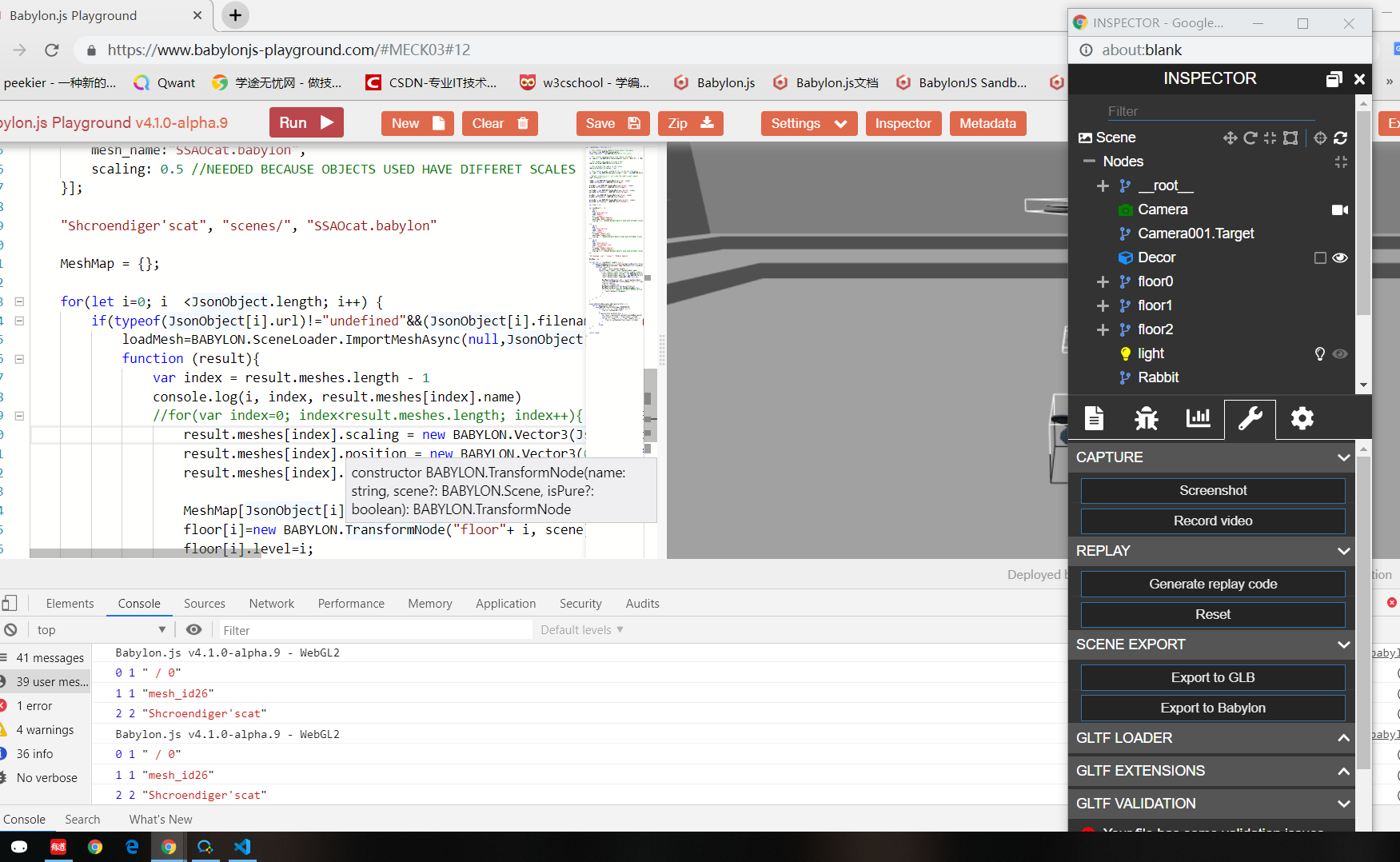This screenshot has height=862, width=1400.
Task: Click the live expression eye icon in console
Action: [x=193, y=630]
